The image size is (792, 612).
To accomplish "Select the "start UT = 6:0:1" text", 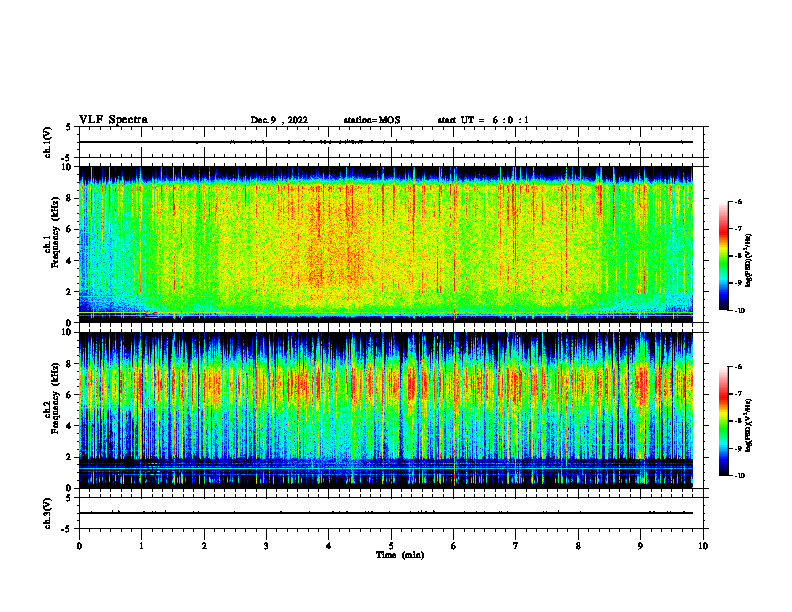I will [x=483, y=120].
